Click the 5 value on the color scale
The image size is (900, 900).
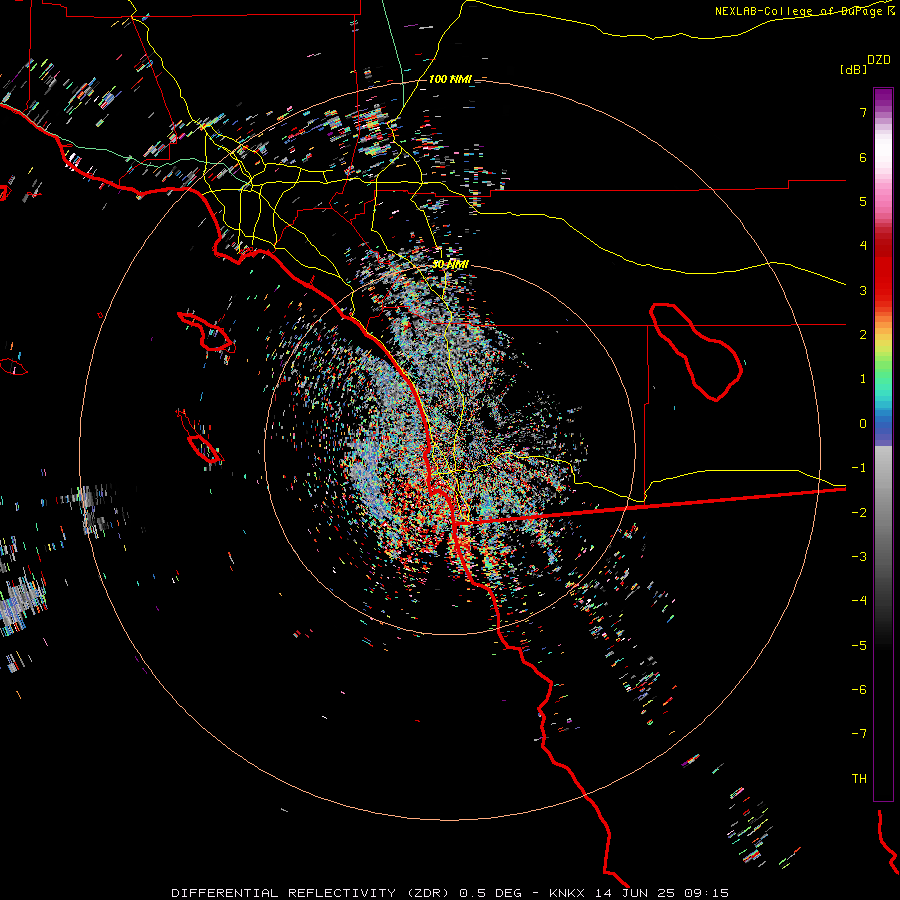pos(863,201)
